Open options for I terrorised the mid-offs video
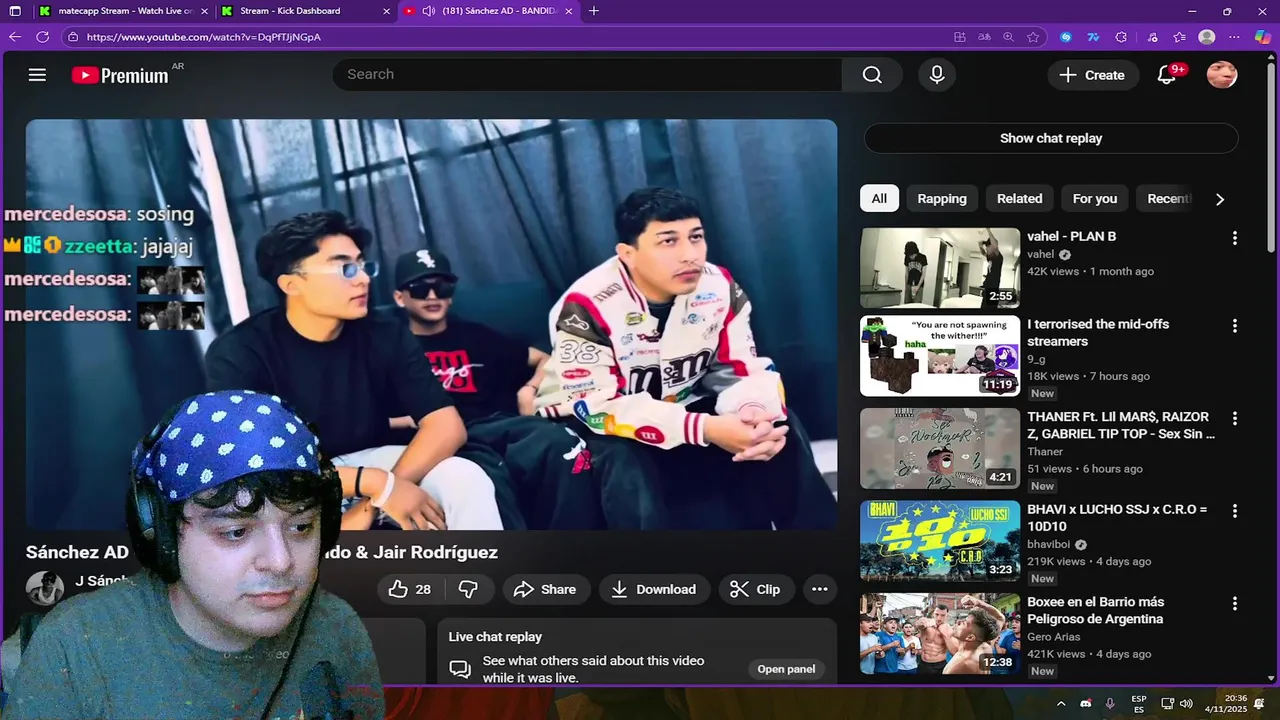 click(x=1235, y=326)
